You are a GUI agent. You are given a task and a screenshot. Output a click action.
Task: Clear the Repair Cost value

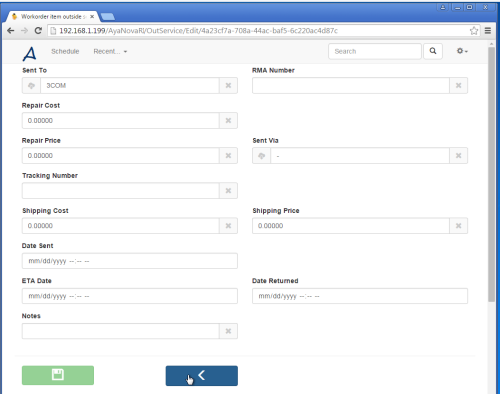(x=228, y=121)
